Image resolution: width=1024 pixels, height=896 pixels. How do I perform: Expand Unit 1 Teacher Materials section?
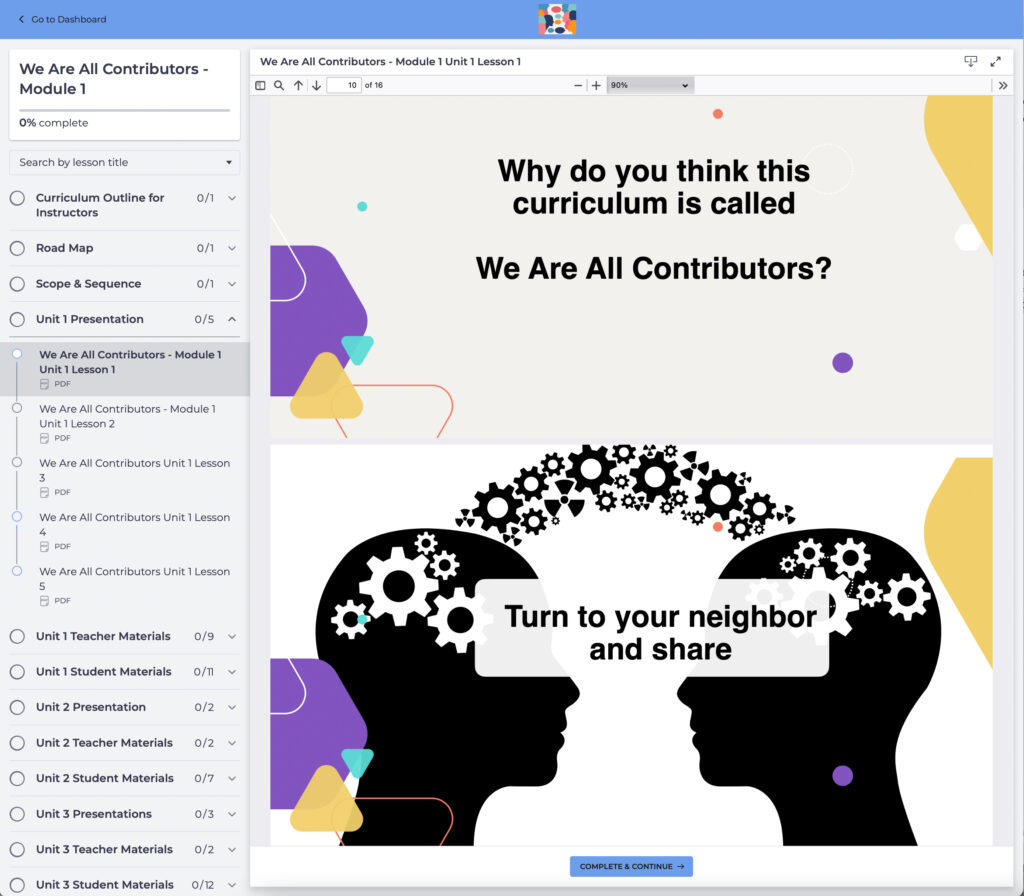coord(232,636)
